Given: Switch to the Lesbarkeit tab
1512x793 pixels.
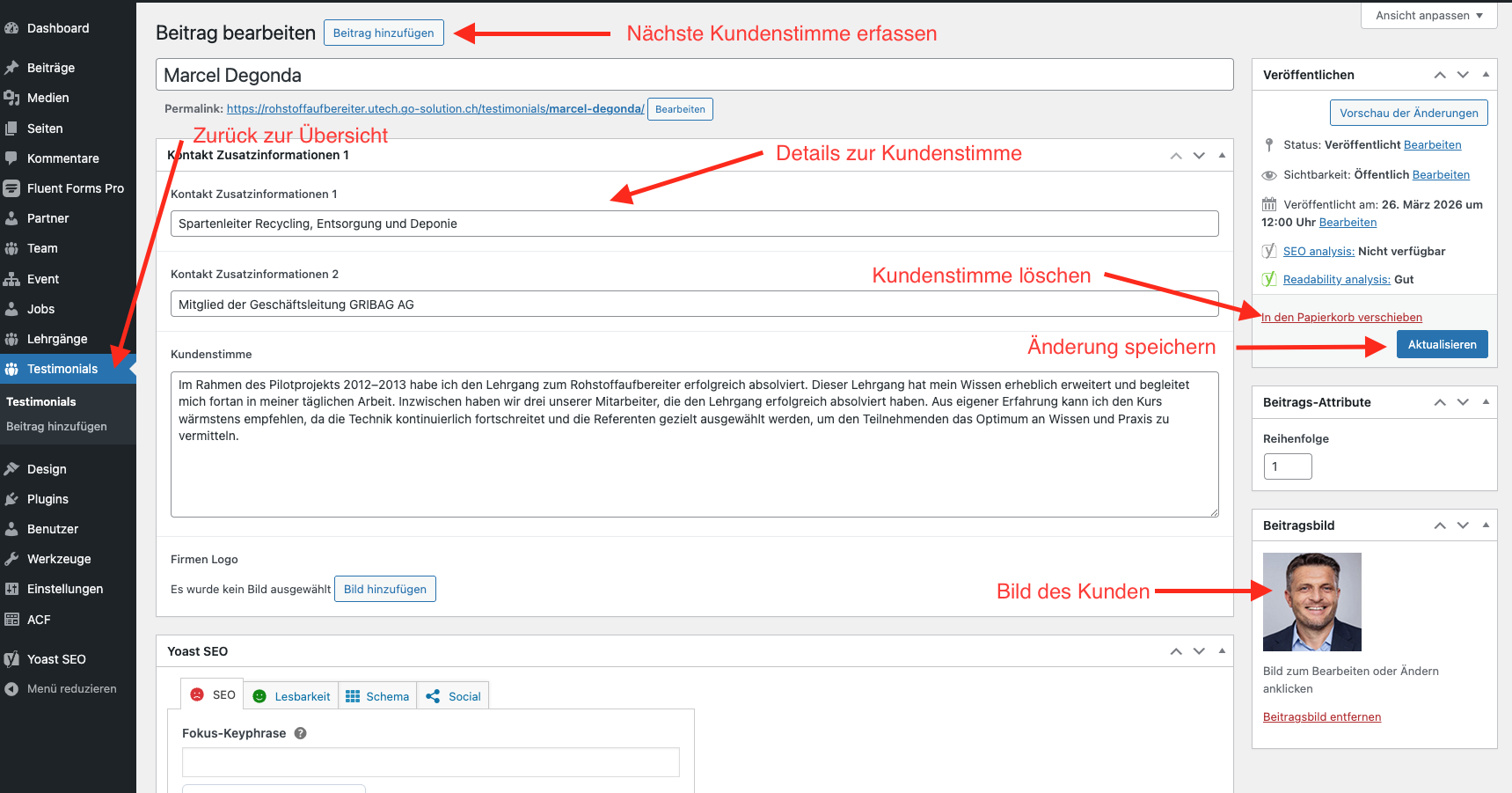Looking at the screenshot, I should pos(291,696).
